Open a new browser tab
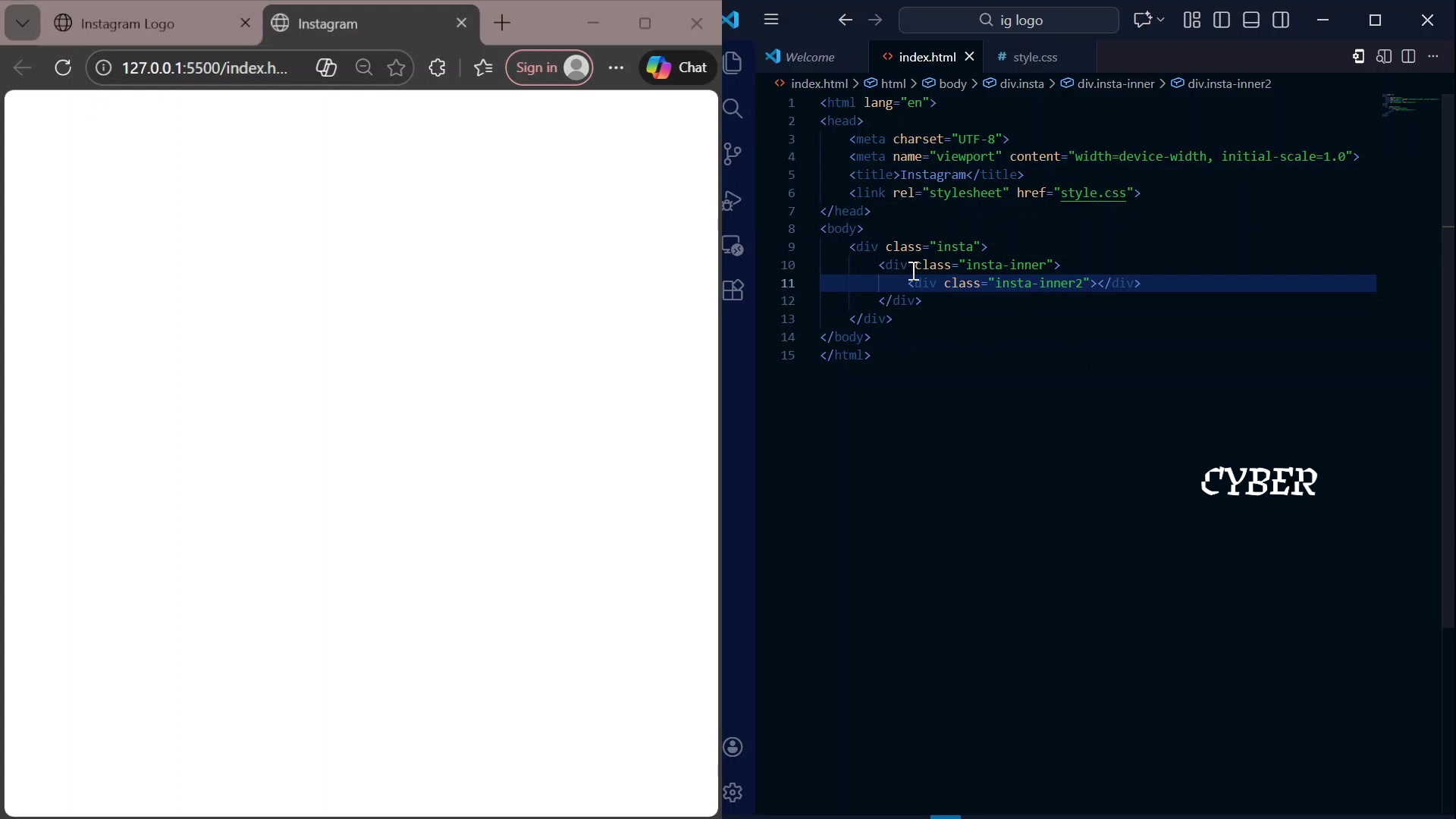Screen dimensions: 1456x819 click(x=502, y=24)
